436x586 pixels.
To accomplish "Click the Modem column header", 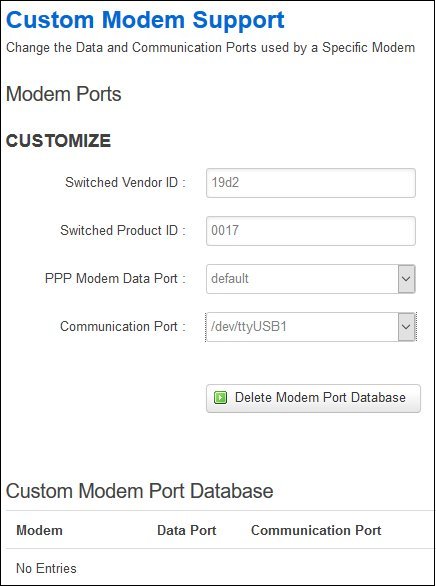I will 39,531.
